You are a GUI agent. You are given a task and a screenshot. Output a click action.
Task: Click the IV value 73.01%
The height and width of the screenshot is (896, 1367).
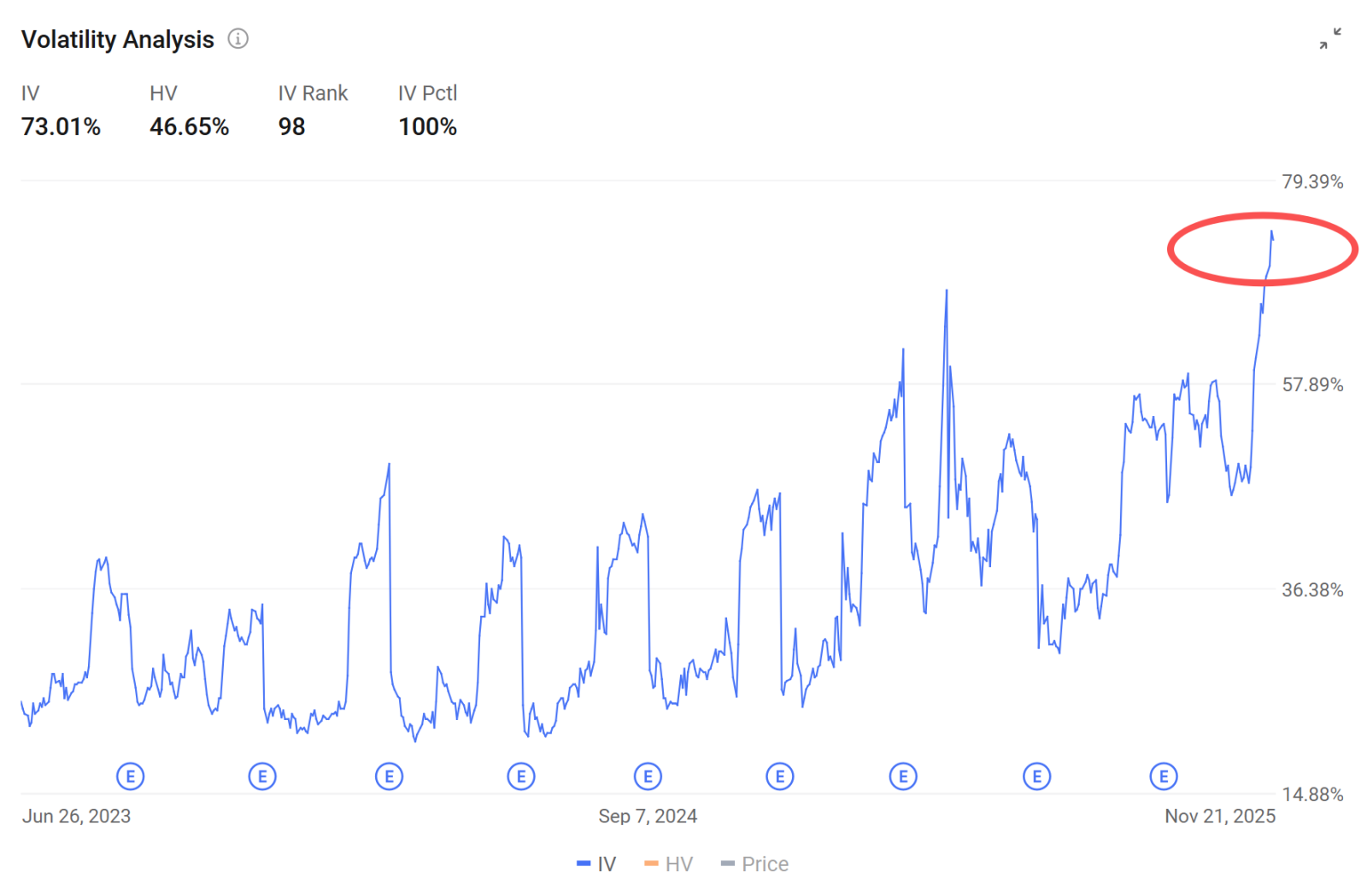61,127
